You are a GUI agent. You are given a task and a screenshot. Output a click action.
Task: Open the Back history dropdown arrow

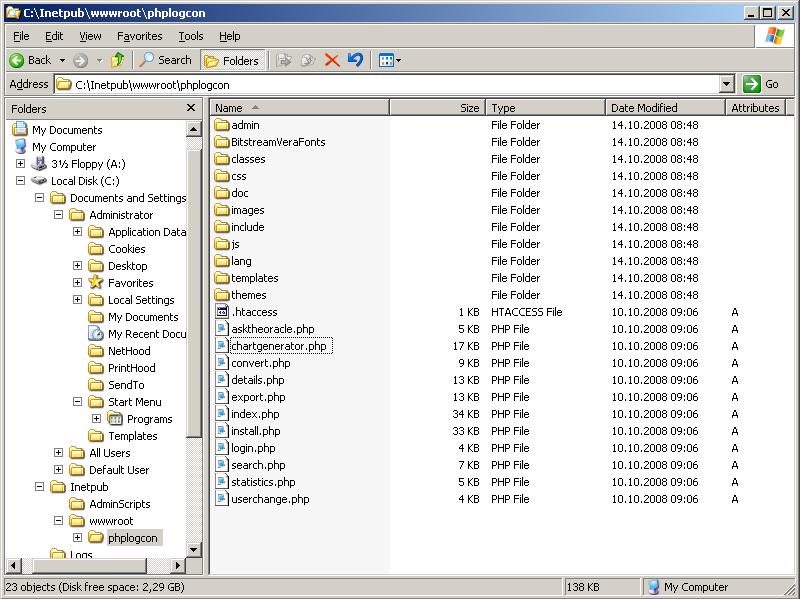[62, 61]
